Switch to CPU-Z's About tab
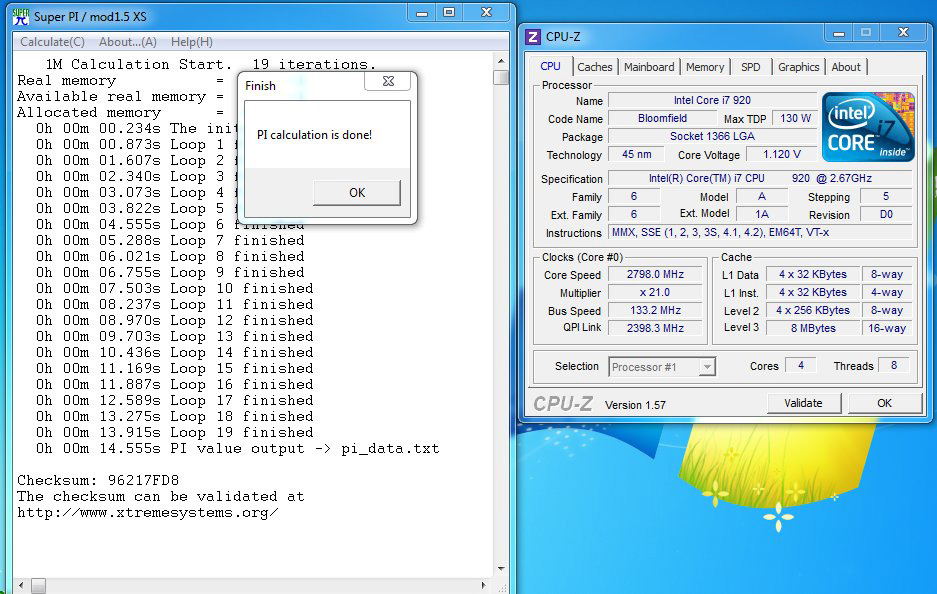 pos(846,67)
